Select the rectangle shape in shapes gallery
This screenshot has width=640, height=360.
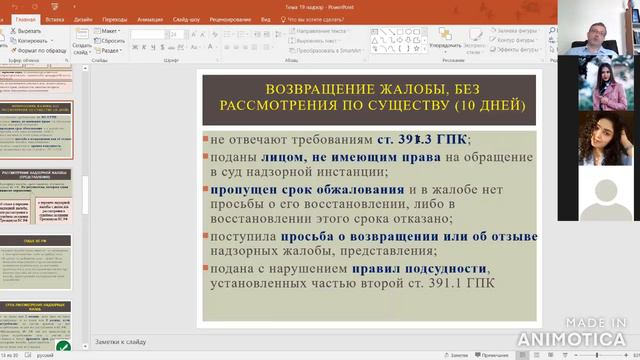pyautogui.click(x=400, y=31)
